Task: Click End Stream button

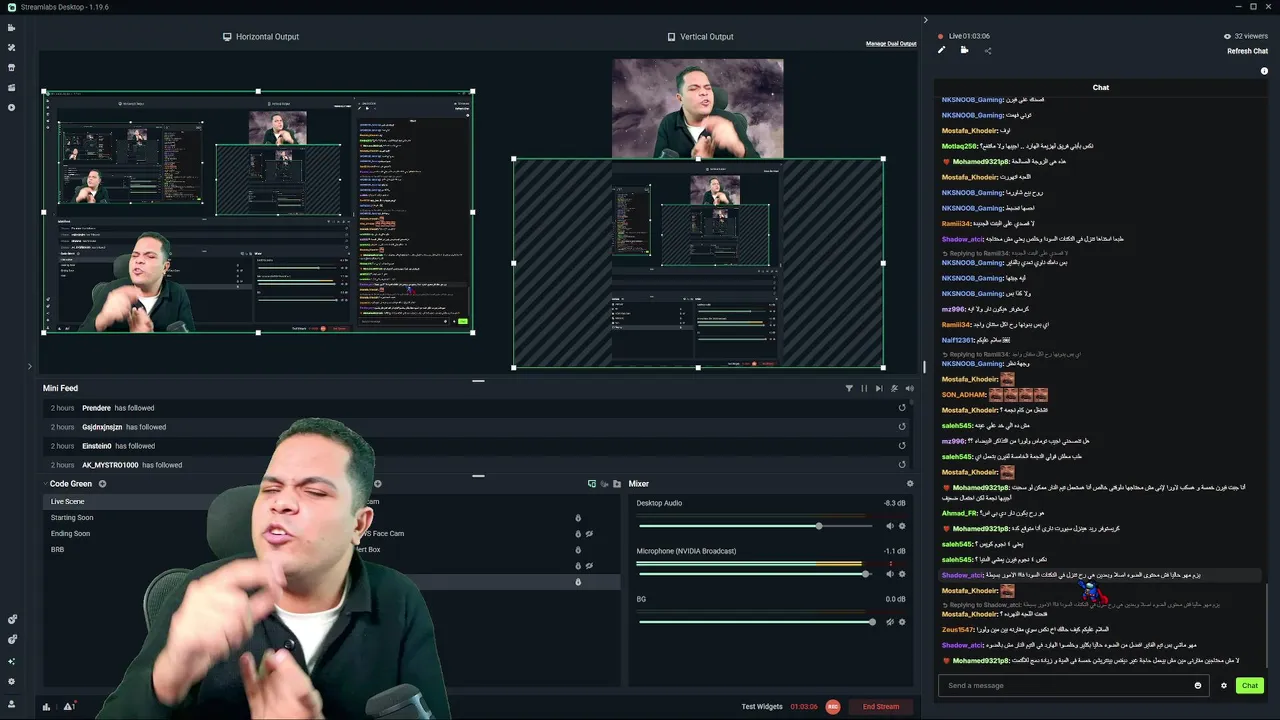Action: pos(880,707)
